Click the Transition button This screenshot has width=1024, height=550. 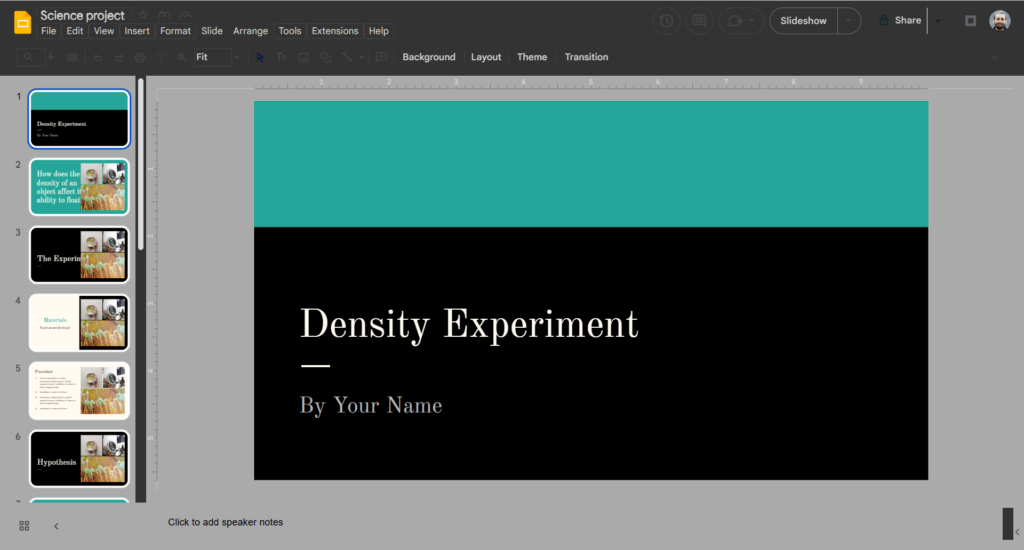pyautogui.click(x=586, y=57)
